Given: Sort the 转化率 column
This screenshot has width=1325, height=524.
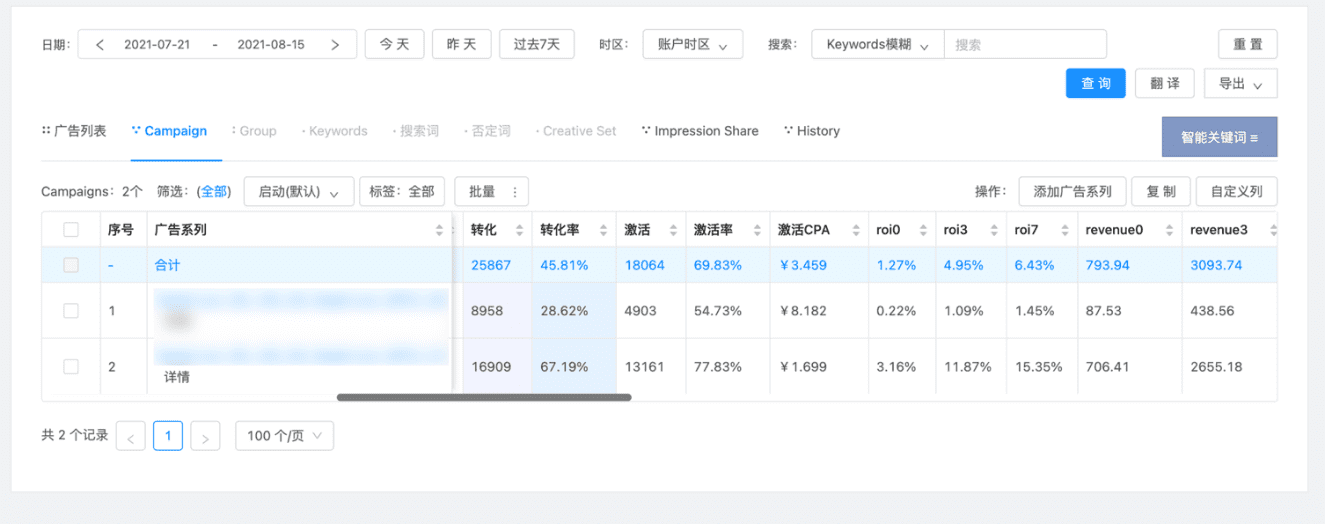Looking at the screenshot, I should pos(603,230).
